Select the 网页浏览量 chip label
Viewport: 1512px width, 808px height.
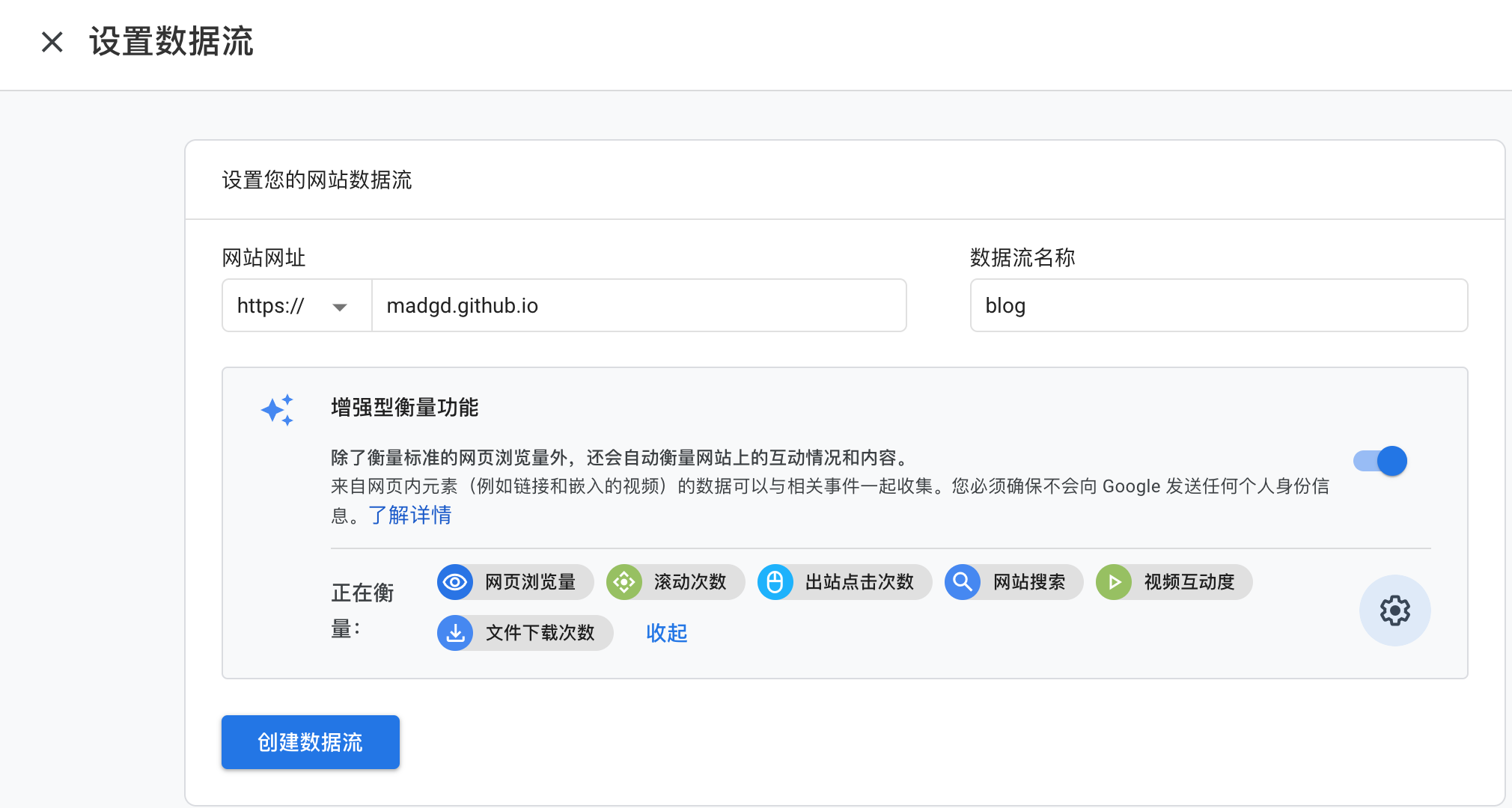(x=530, y=582)
